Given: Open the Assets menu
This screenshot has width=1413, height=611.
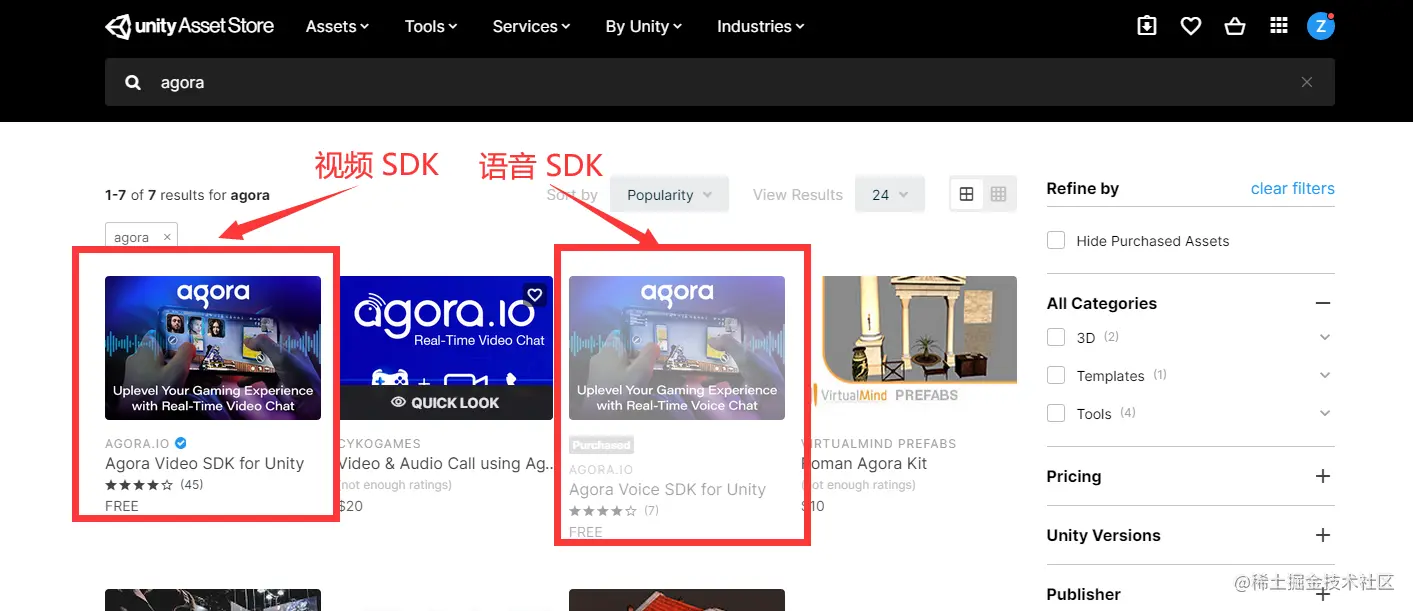Looking at the screenshot, I should click(337, 26).
